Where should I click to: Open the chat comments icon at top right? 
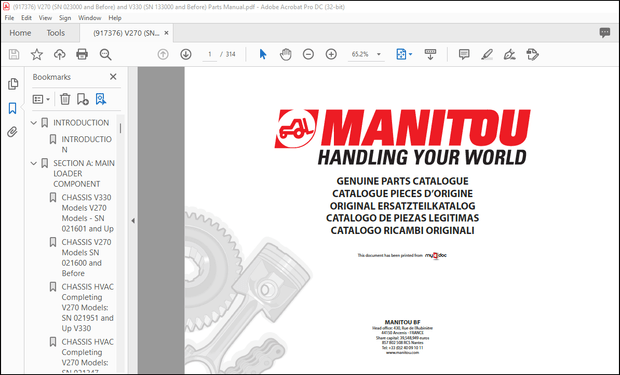pos(605,33)
